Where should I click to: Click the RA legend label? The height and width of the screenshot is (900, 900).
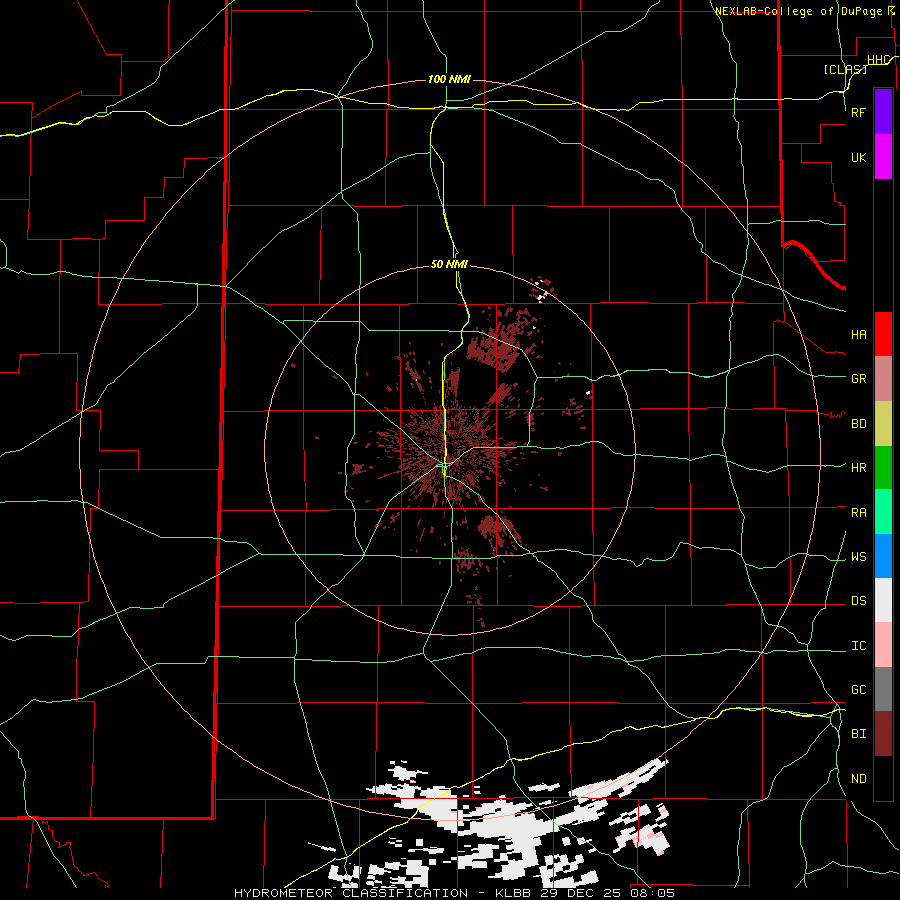point(858,513)
